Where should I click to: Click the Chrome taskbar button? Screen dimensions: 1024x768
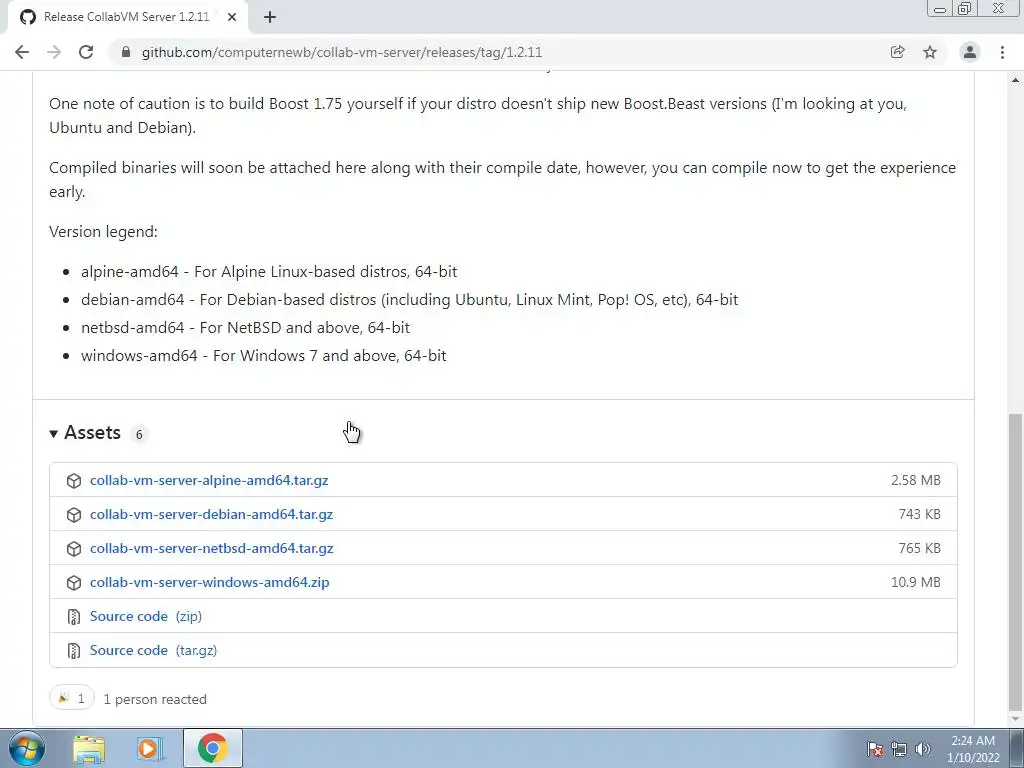click(212, 748)
